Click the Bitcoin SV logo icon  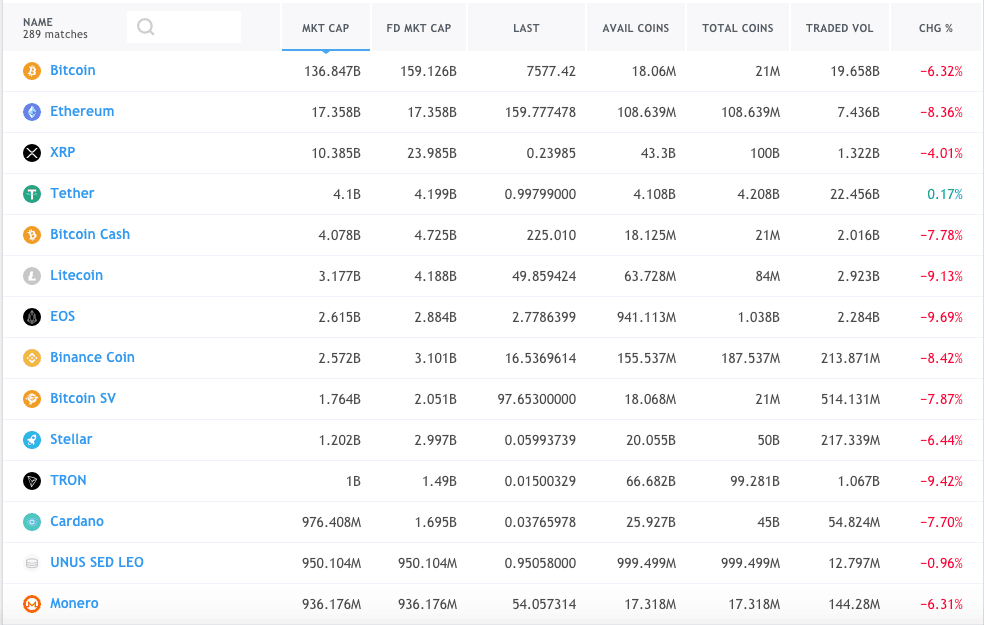pyautogui.click(x=32, y=399)
